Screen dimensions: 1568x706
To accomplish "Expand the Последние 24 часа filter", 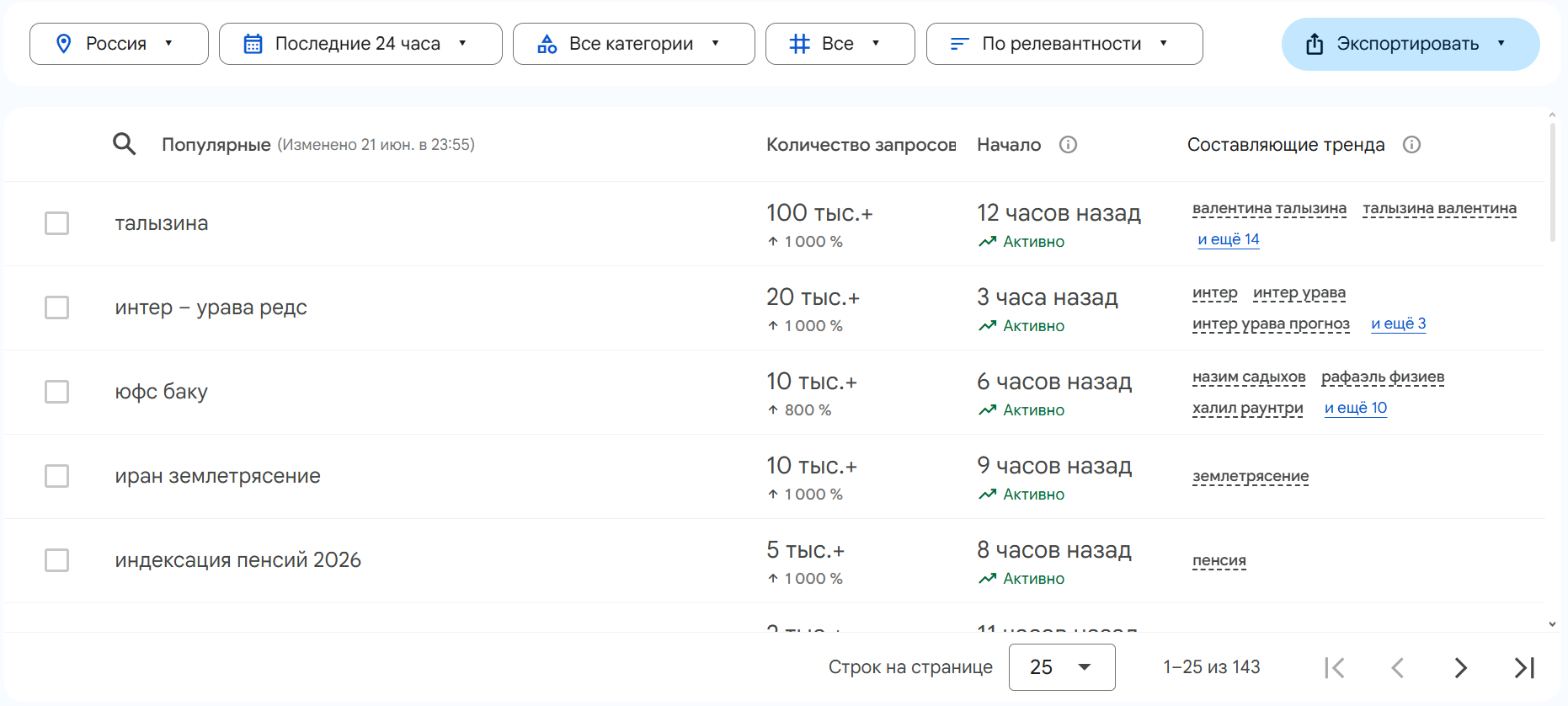I will tap(360, 44).
